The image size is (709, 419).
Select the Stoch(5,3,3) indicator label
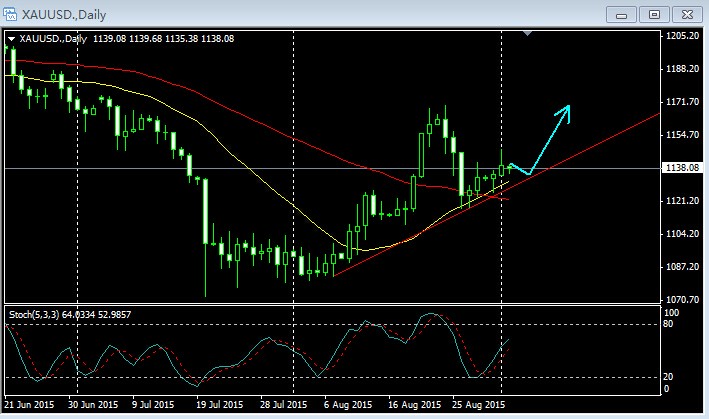[34, 315]
